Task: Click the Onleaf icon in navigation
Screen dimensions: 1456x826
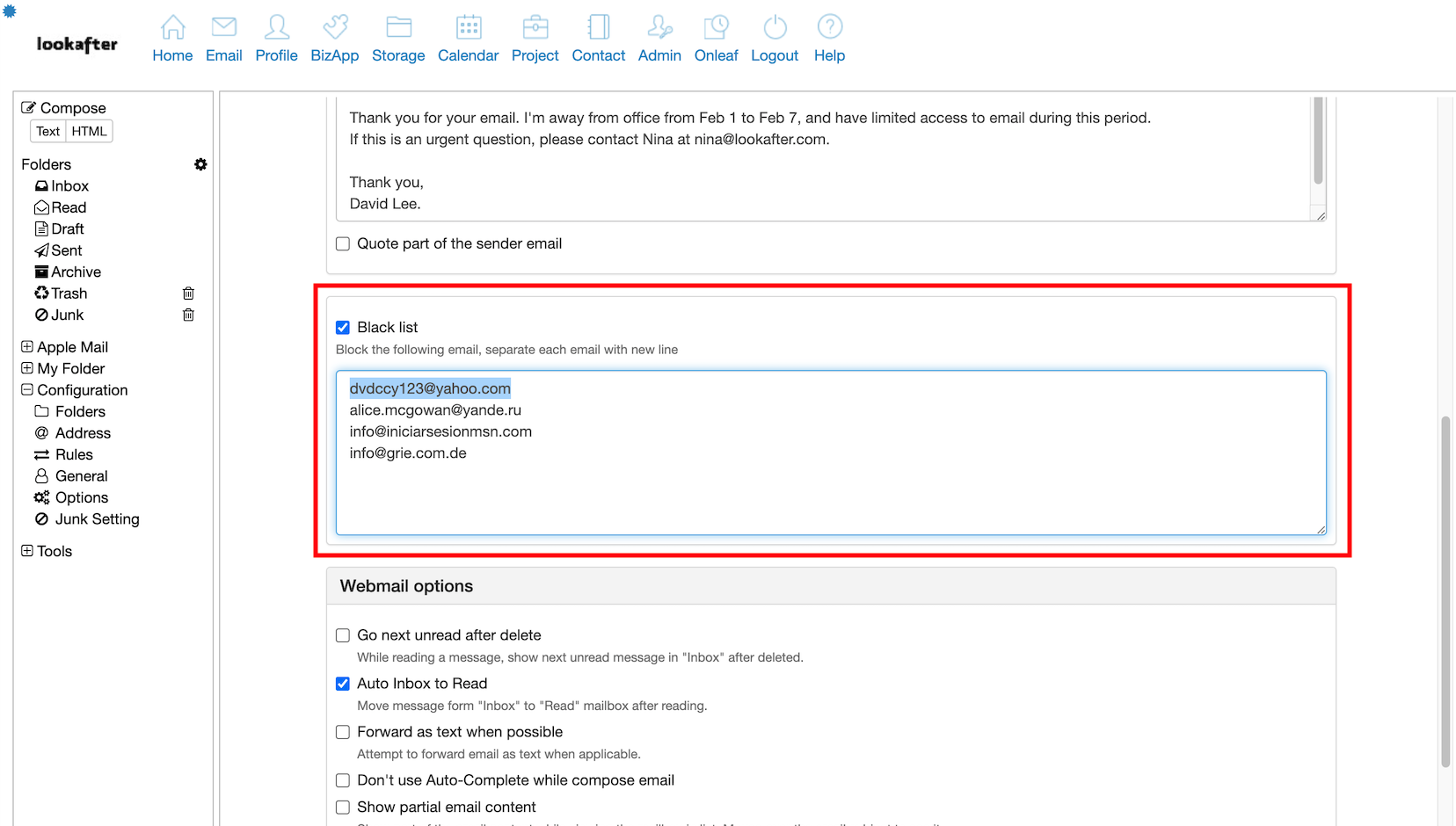Action: click(716, 27)
